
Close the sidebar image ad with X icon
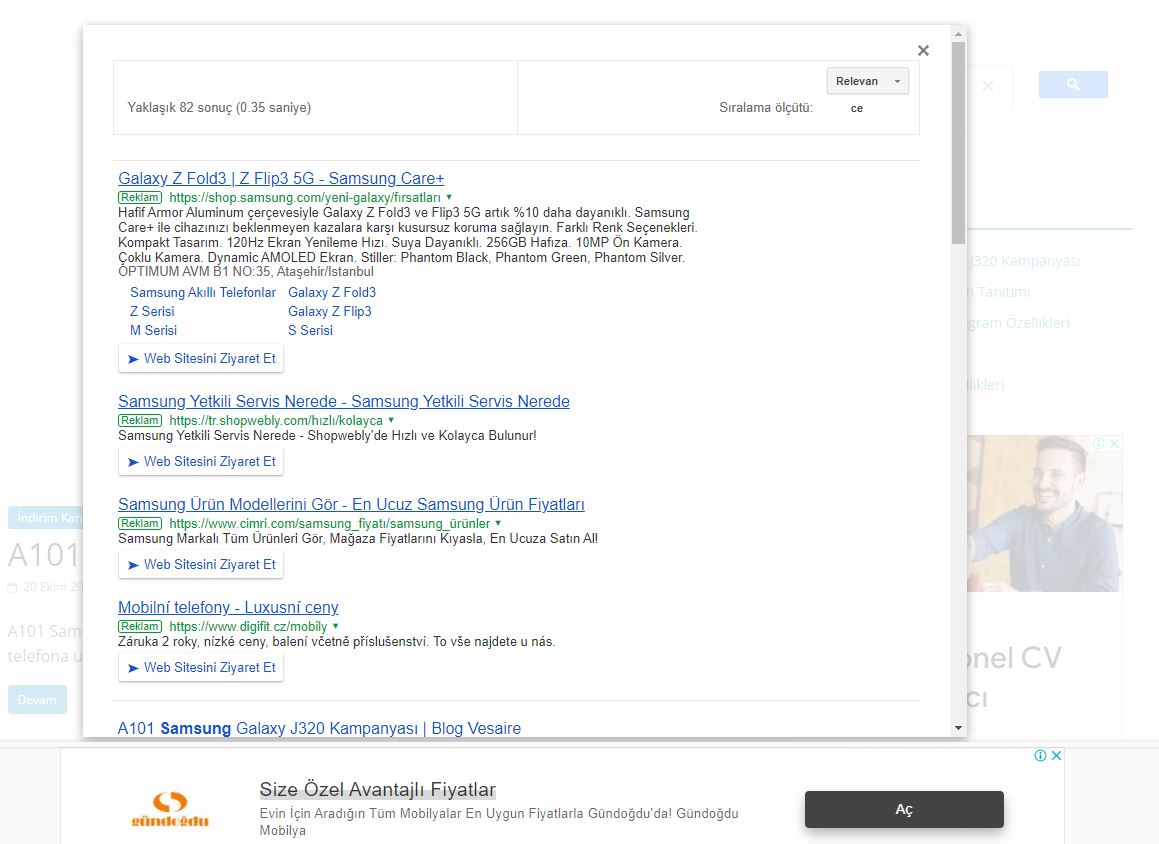1115,443
